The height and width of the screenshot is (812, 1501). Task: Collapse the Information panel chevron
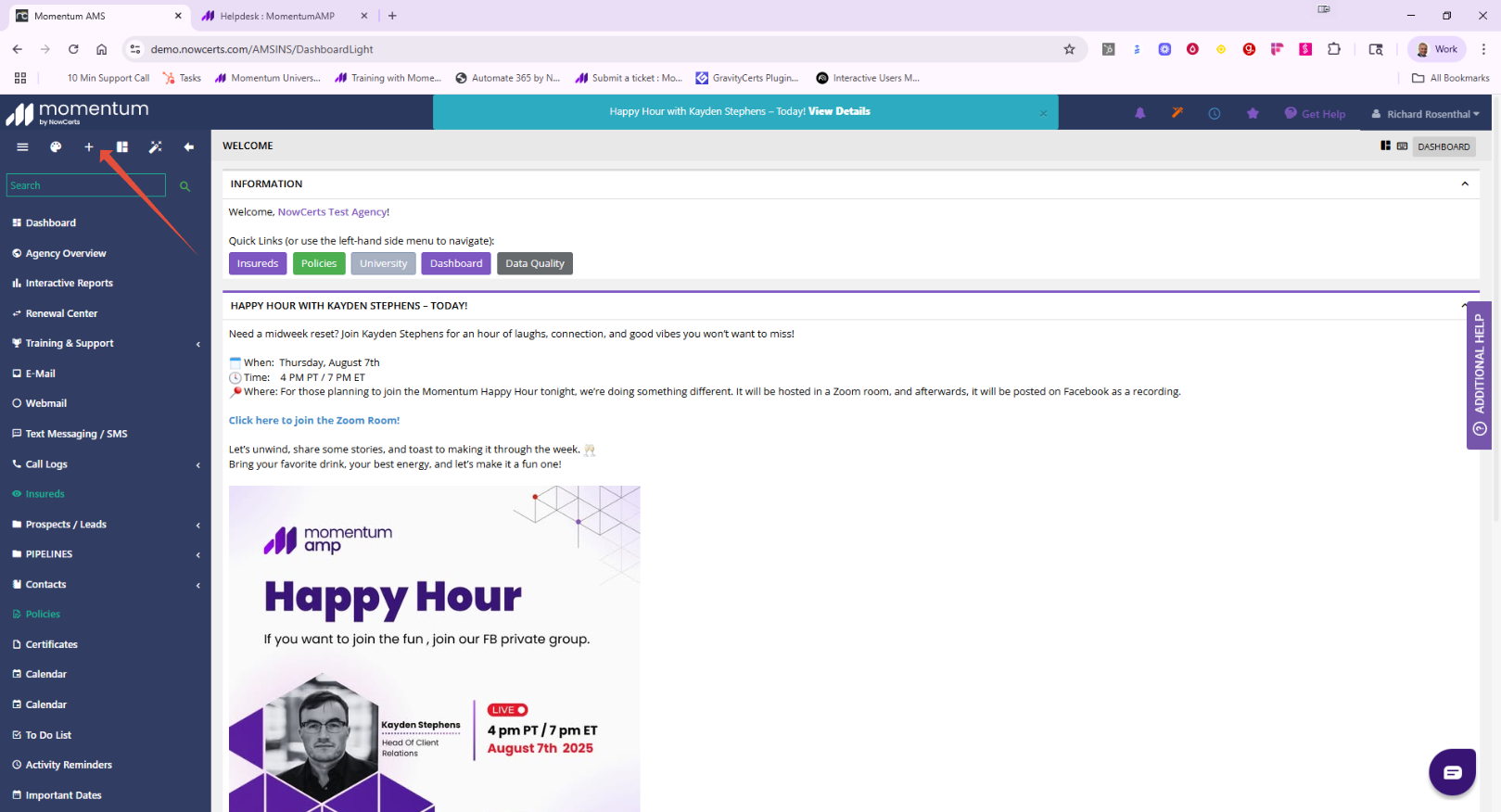1465,184
